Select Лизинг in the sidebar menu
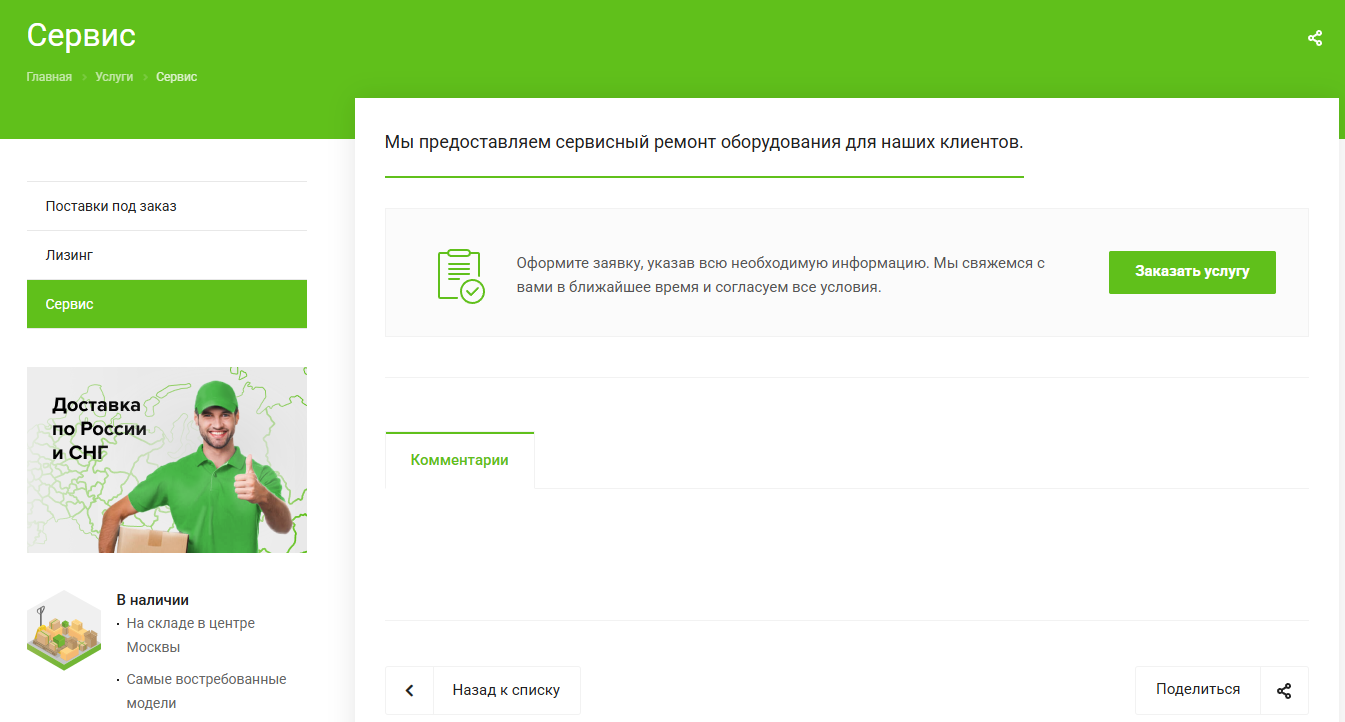Image resolution: width=1345 pixels, height=722 pixels. 69,255
